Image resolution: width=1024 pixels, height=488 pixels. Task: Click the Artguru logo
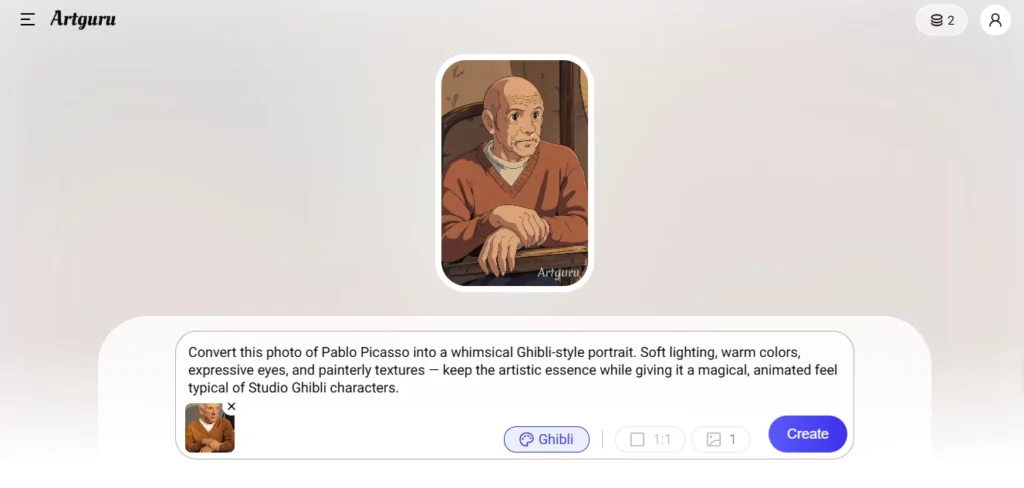pos(83,20)
